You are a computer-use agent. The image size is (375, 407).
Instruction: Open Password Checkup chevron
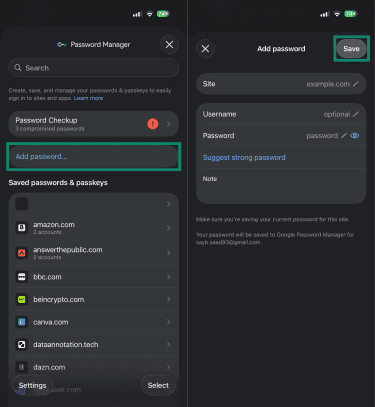click(168, 124)
